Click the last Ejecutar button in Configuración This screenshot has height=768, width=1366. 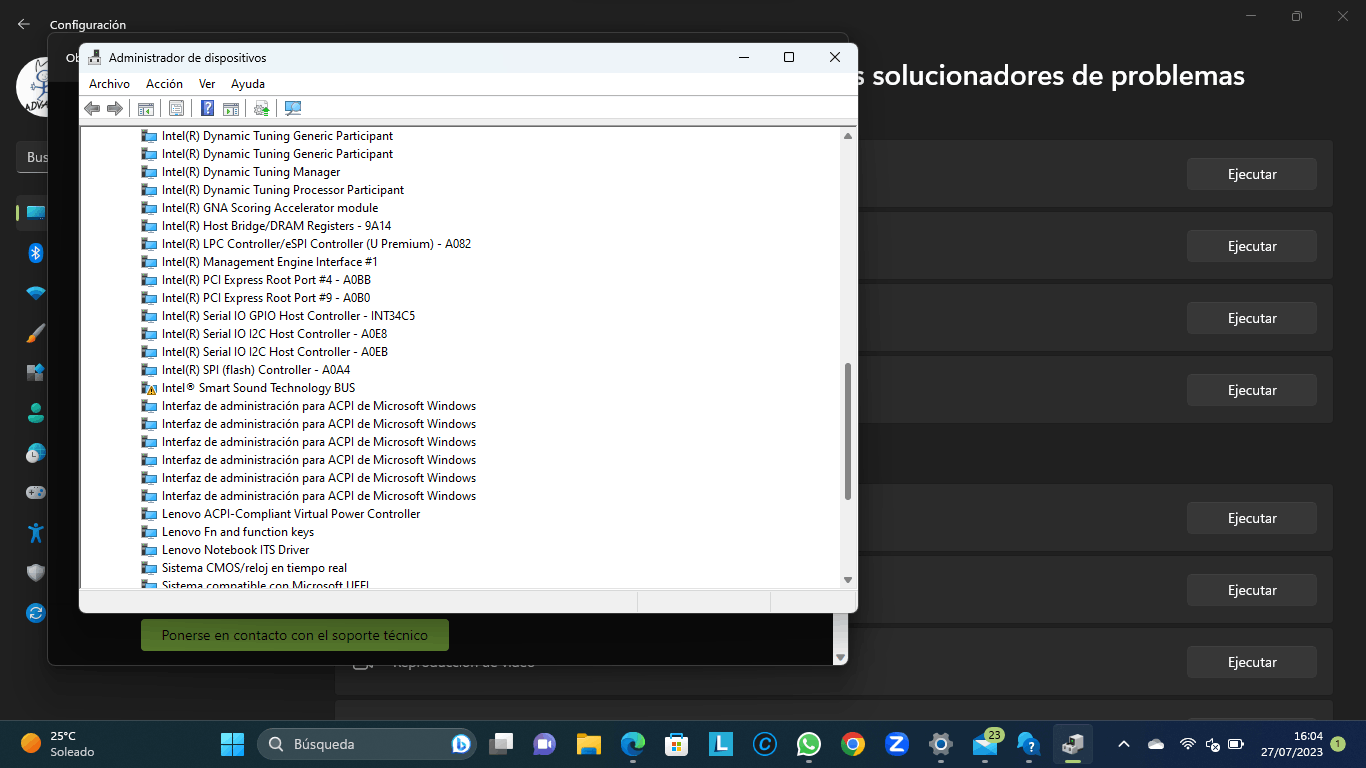[x=1252, y=662]
